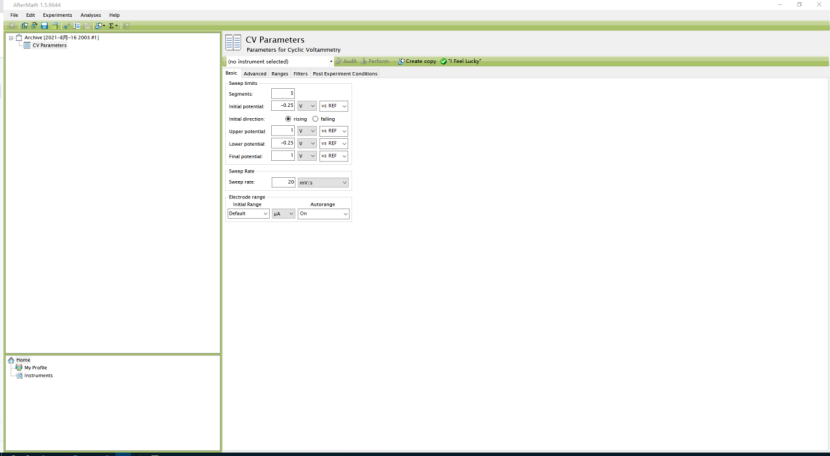Click the open archive toolbar icon

pos(34,25)
